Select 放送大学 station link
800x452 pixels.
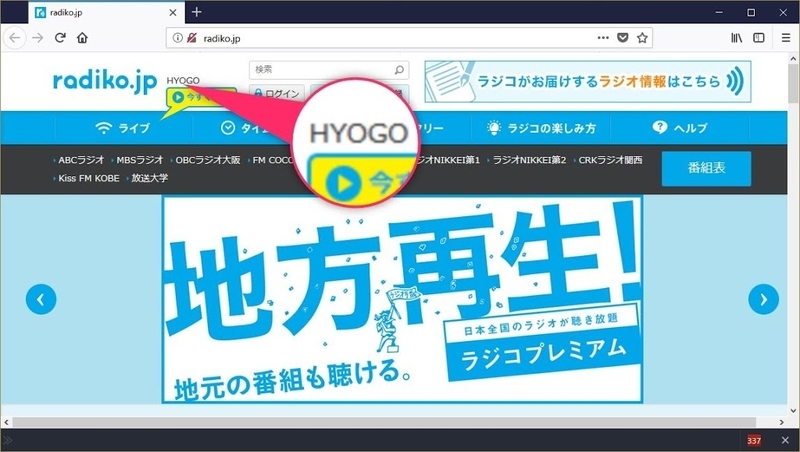(149, 178)
